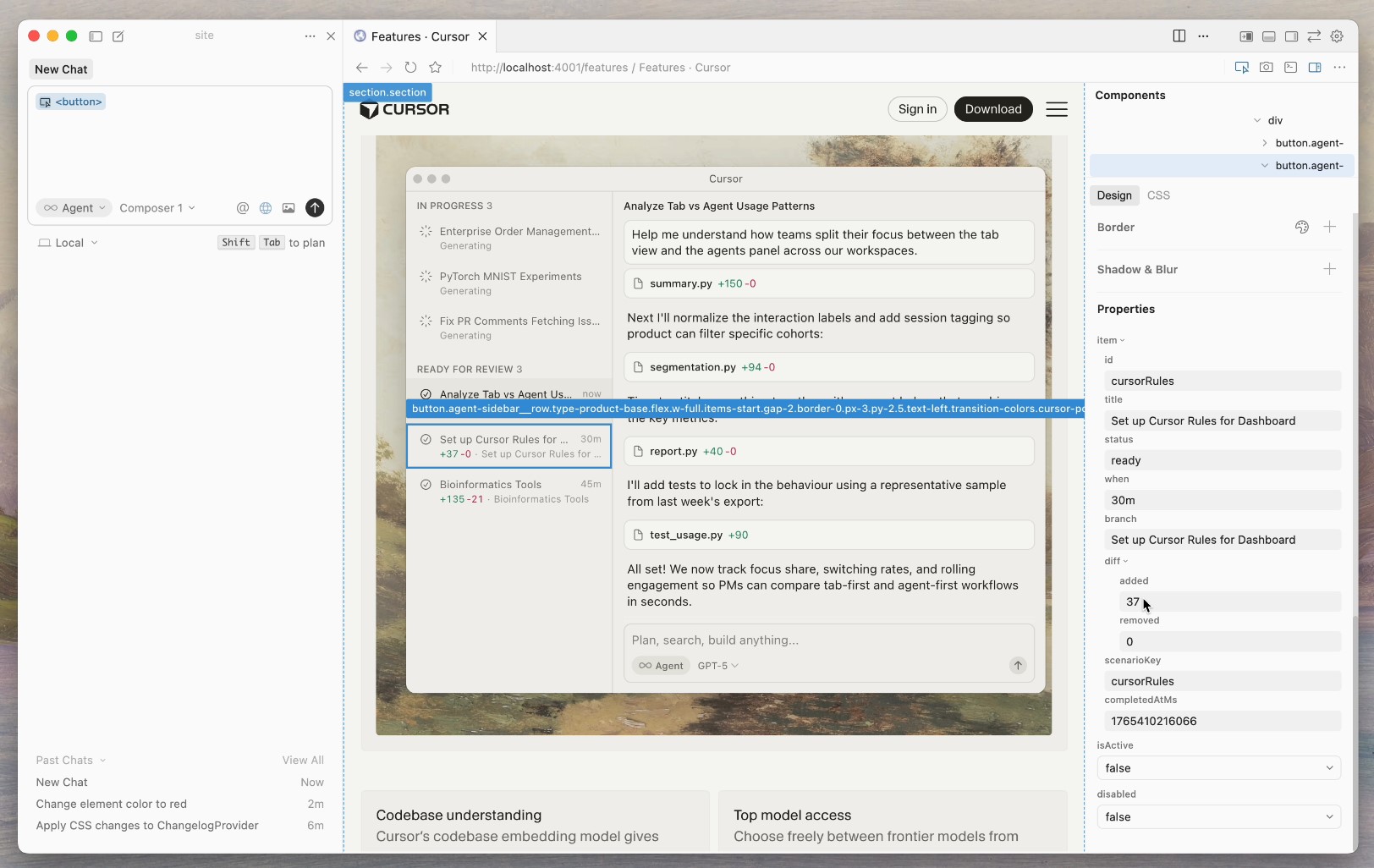Reload the page in the browser bar
The image size is (1374, 868).
[410, 68]
